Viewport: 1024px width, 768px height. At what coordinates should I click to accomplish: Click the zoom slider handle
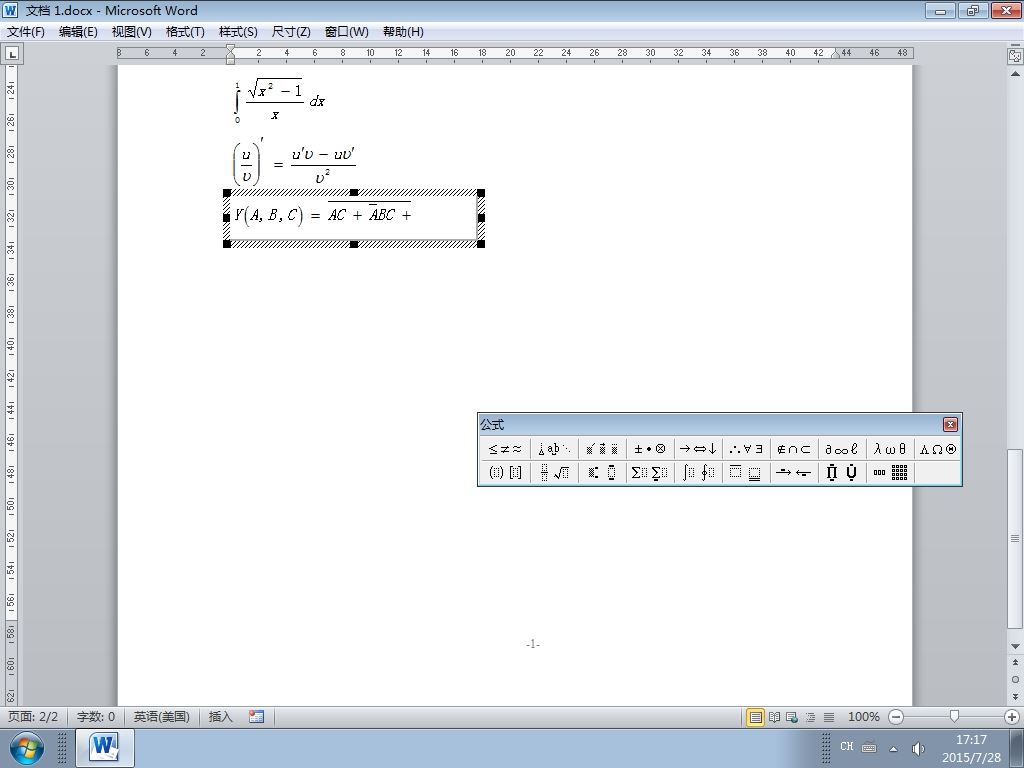point(954,717)
